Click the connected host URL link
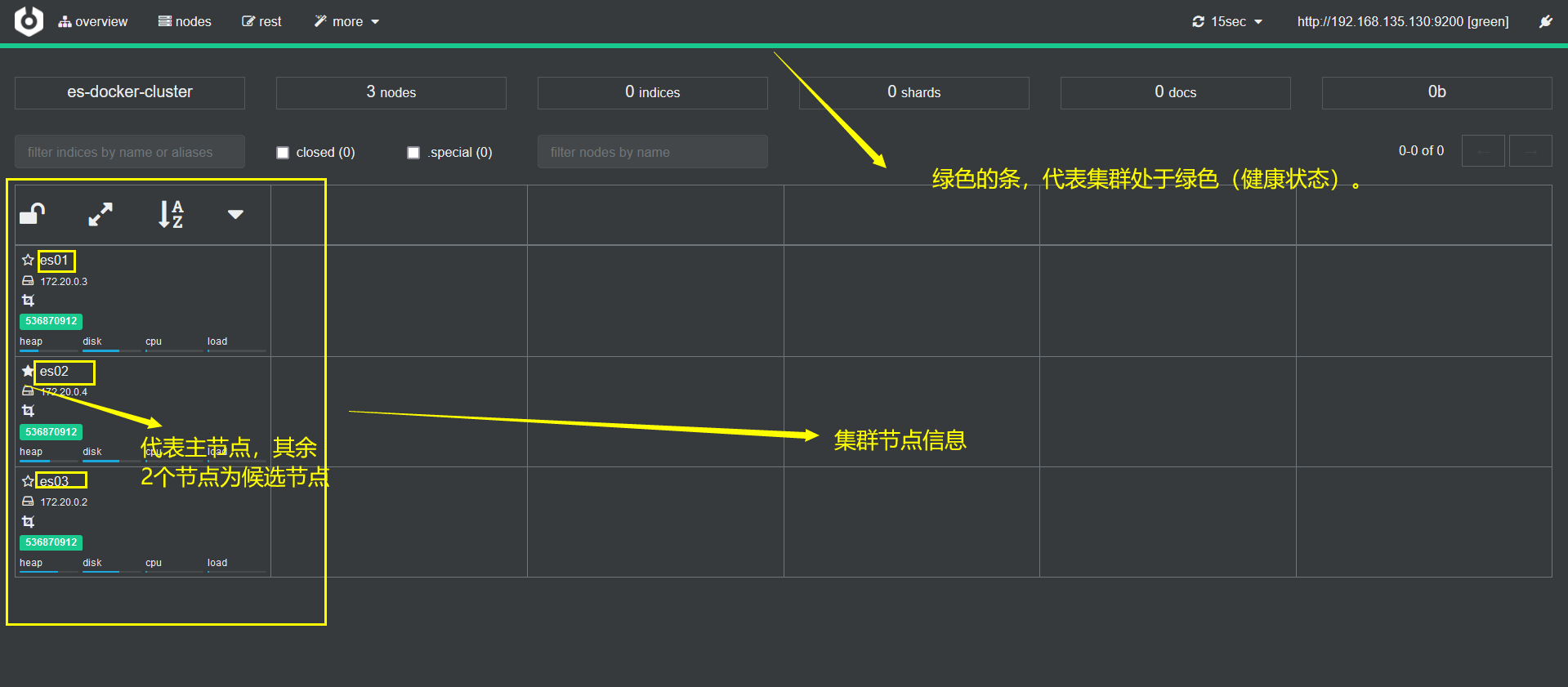The image size is (1568, 687). [x=1403, y=21]
